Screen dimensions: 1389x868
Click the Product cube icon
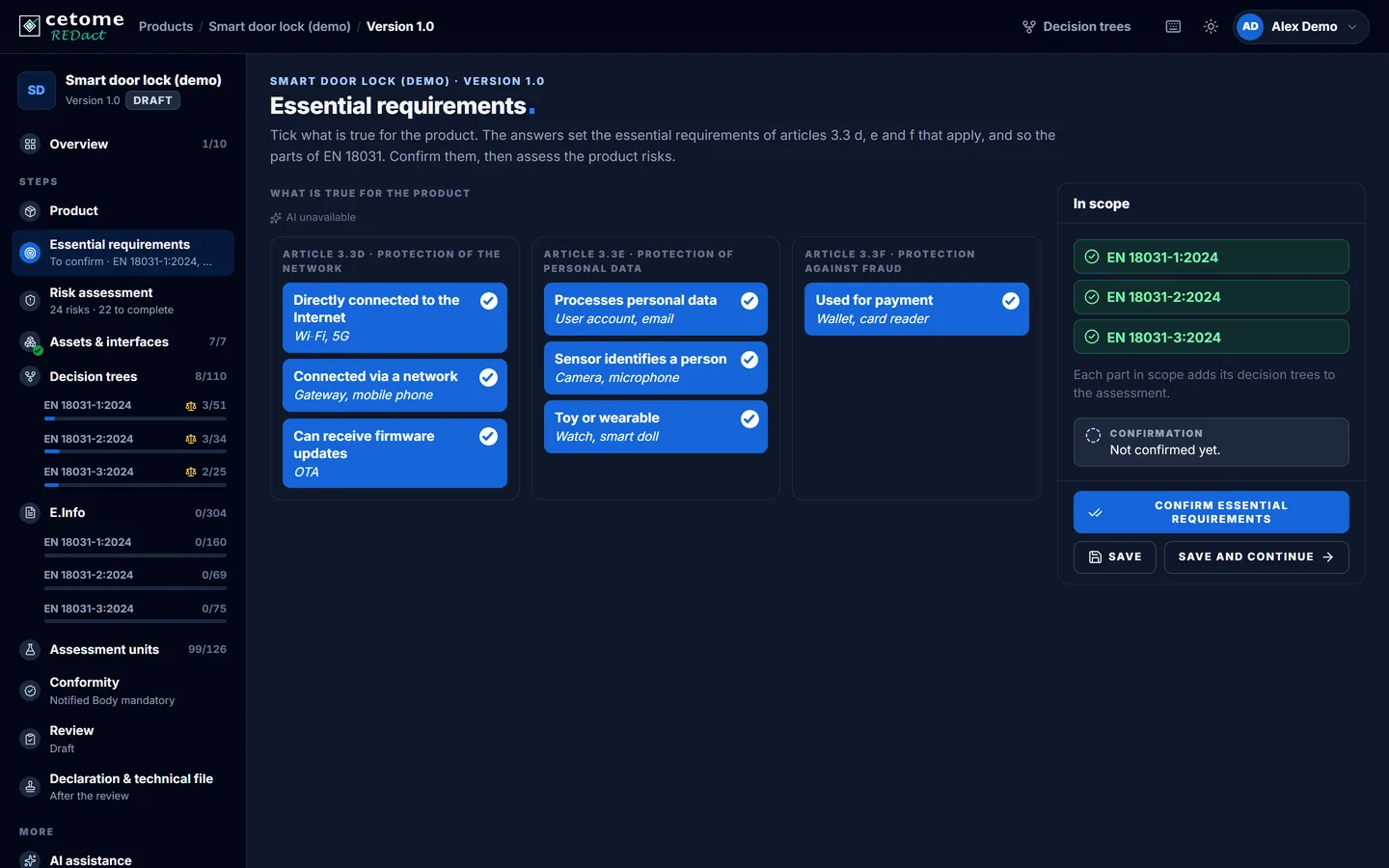tap(30, 211)
